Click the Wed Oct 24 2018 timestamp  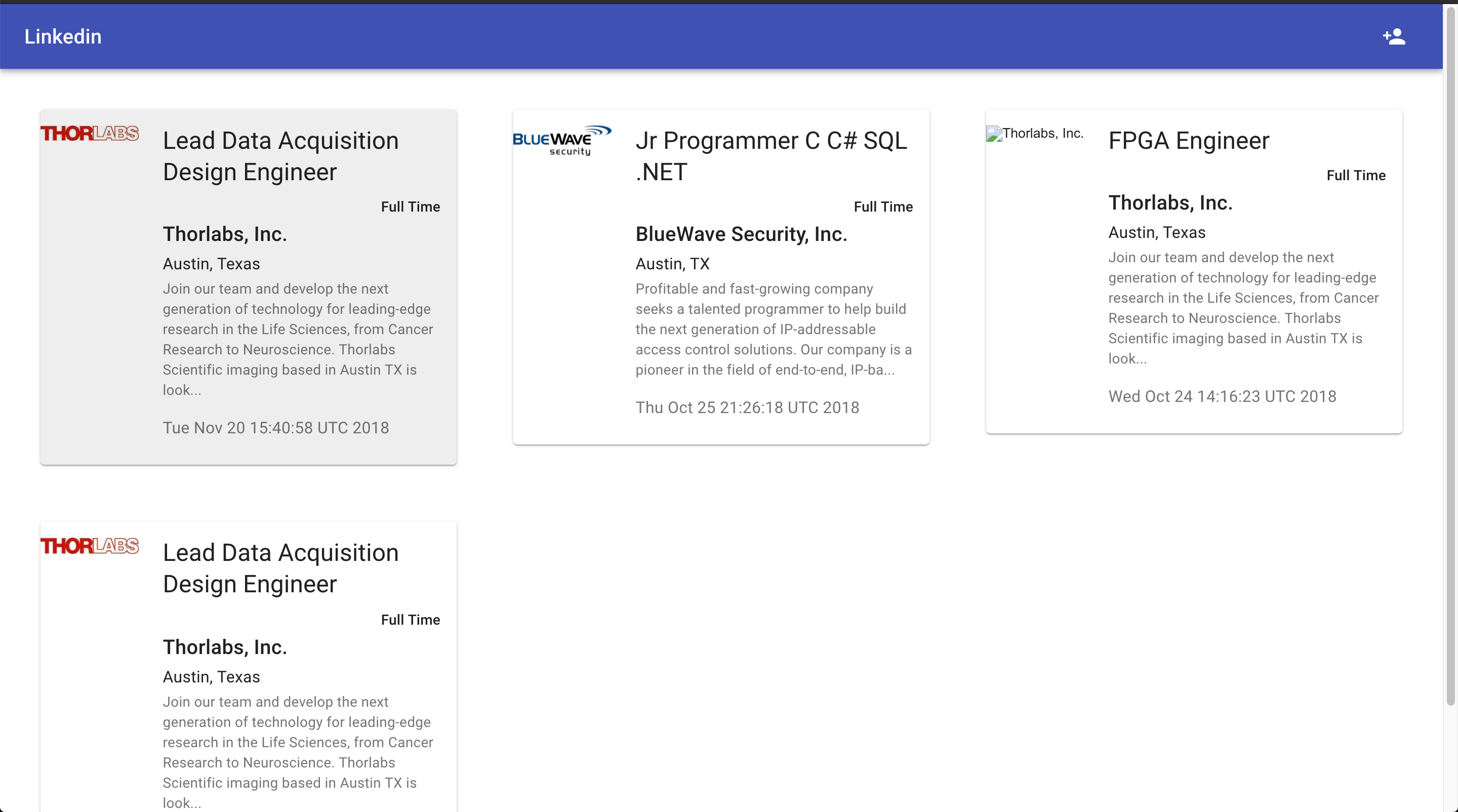[x=1222, y=396]
